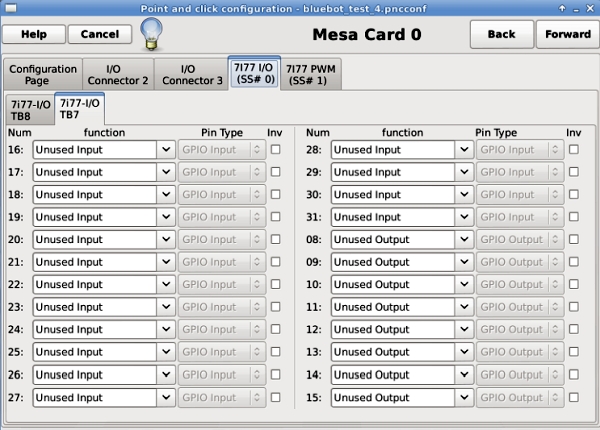The height and width of the screenshot is (430, 600).
Task: Go Forward to next page
Action: 568,34
